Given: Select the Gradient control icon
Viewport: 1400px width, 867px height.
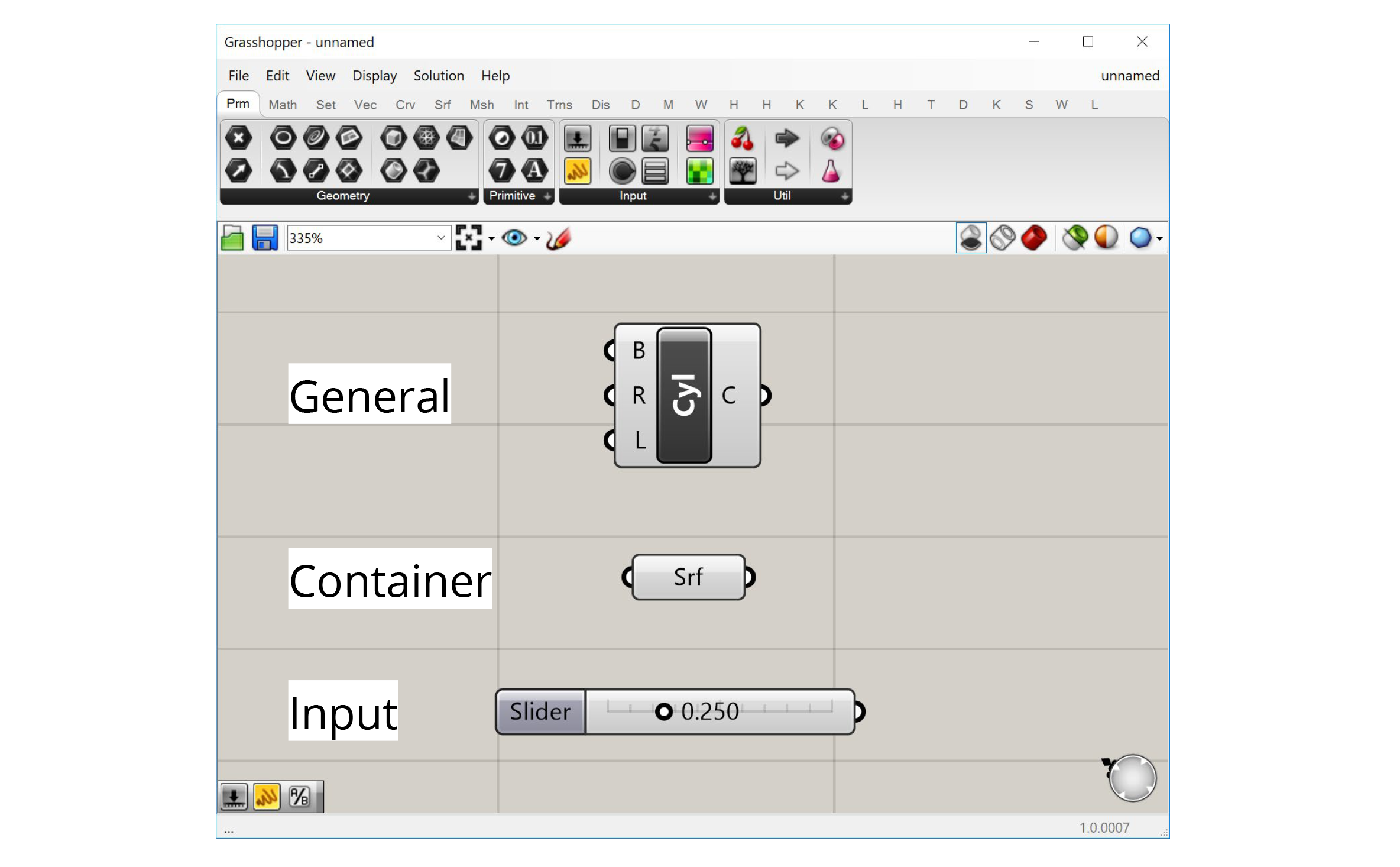Looking at the screenshot, I should click(699, 139).
